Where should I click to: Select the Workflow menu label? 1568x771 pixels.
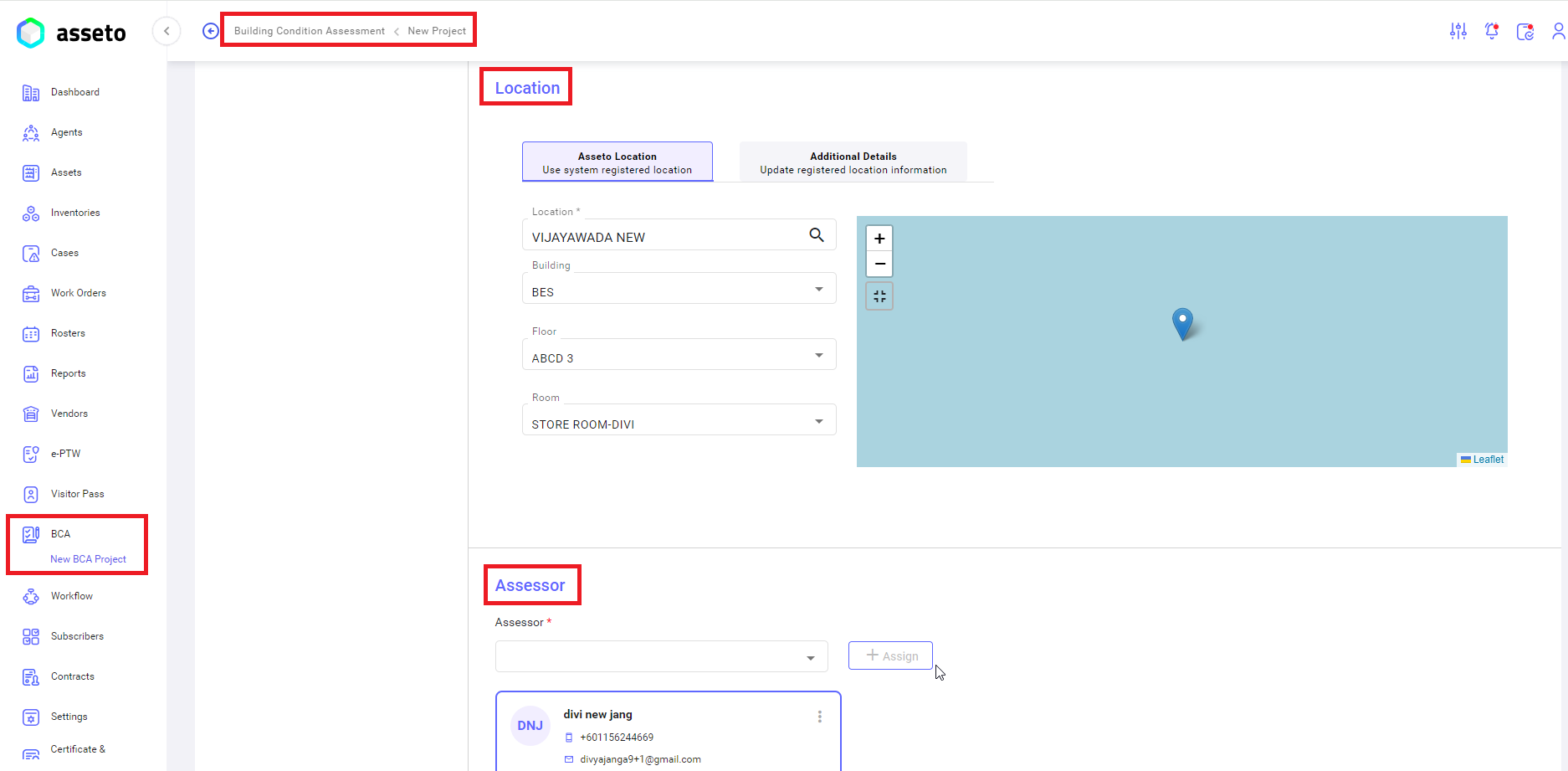(72, 596)
